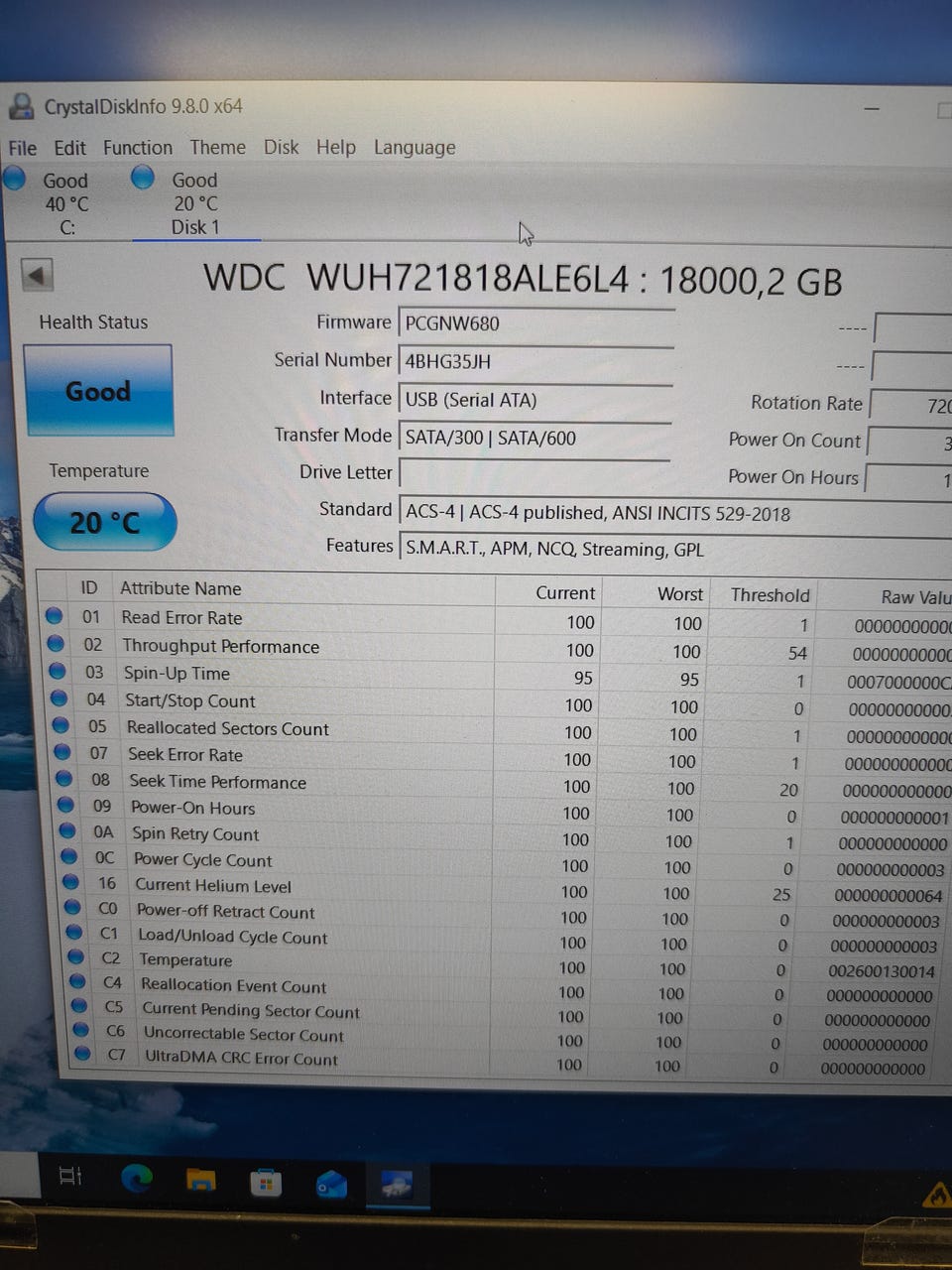Image resolution: width=952 pixels, height=1270 pixels.
Task: Click the Transfer Mode field
Action: click(x=535, y=438)
